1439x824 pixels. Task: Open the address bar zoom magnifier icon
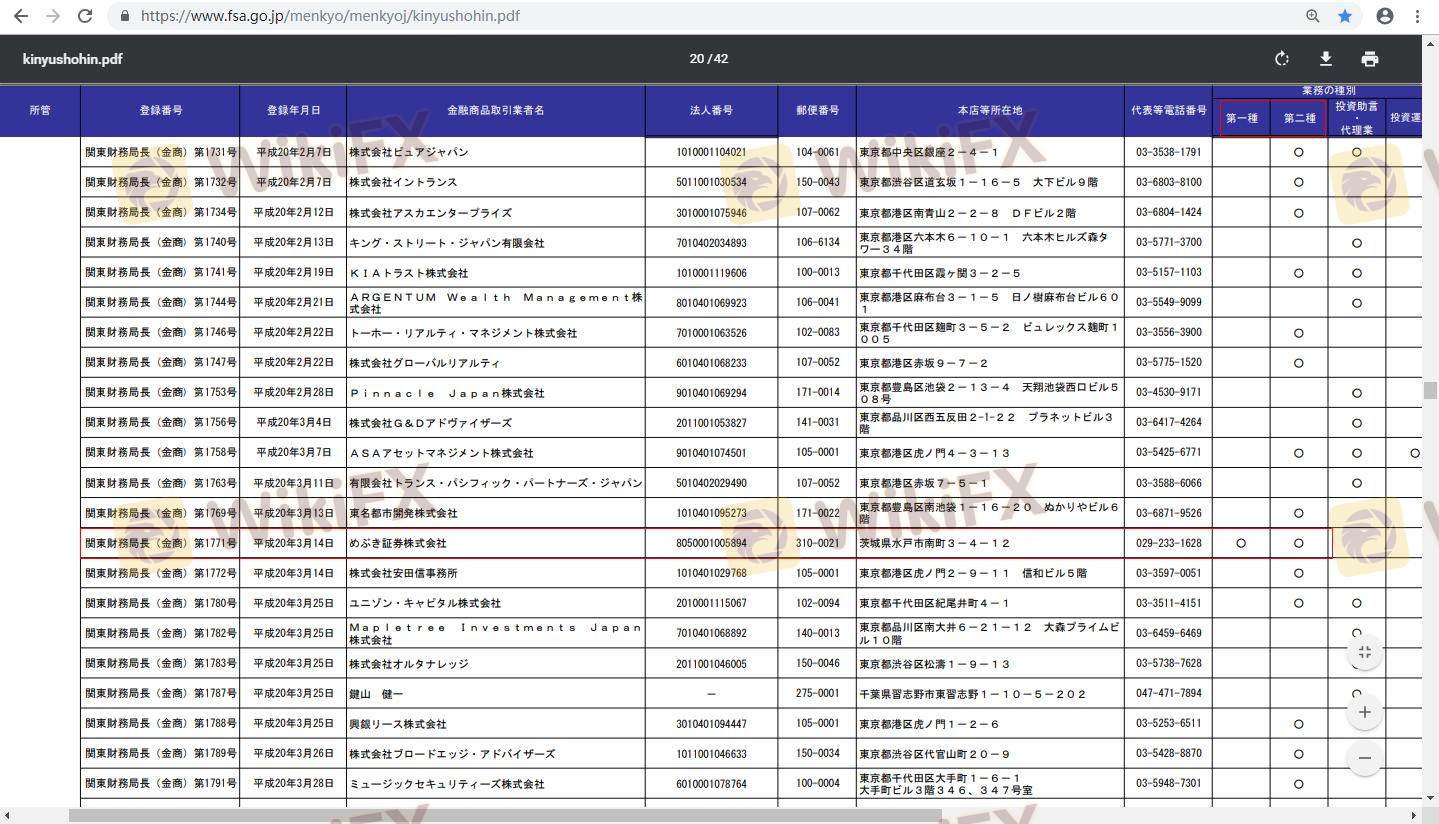pos(1313,16)
